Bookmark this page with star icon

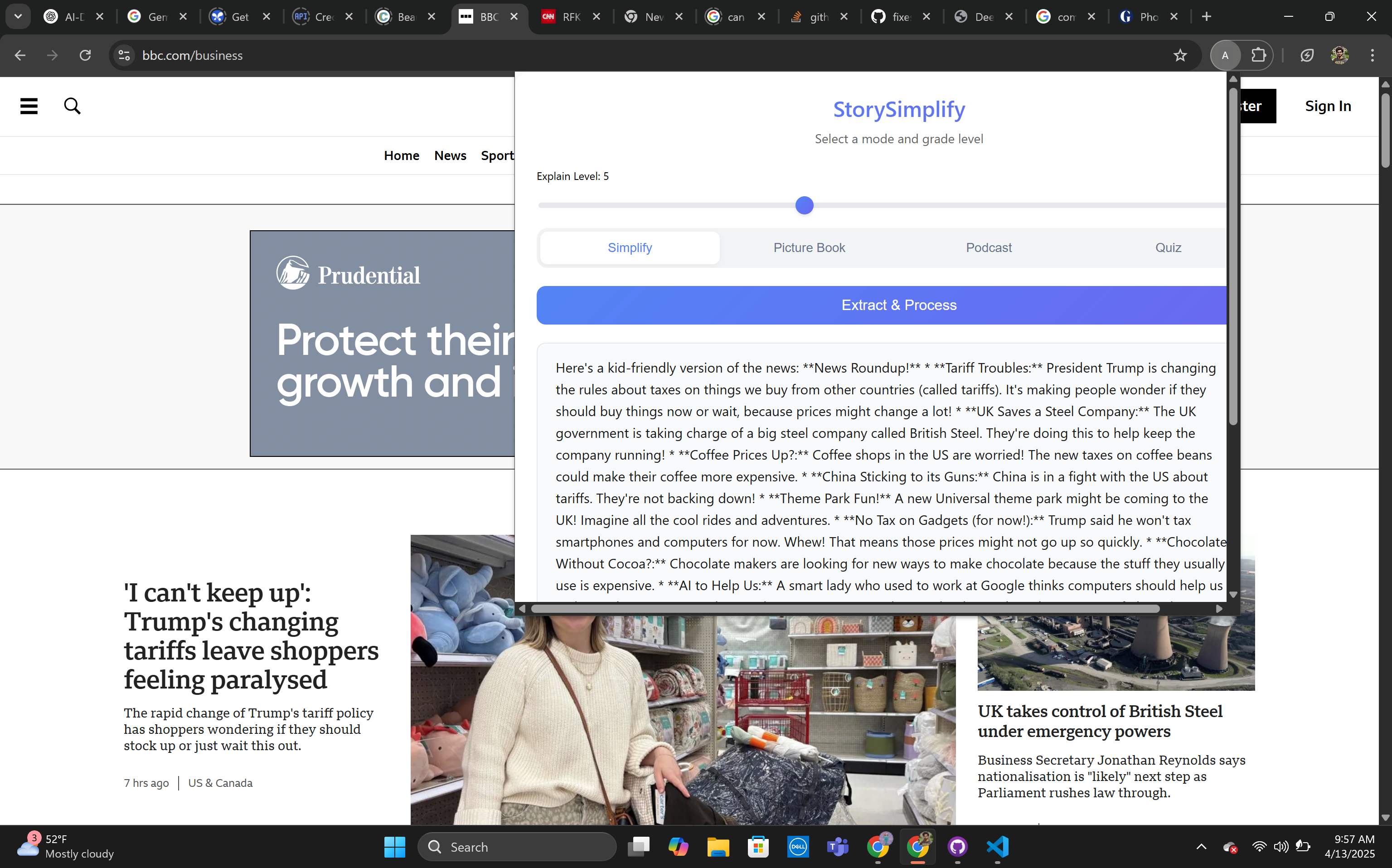pyautogui.click(x=1179, y=56)
